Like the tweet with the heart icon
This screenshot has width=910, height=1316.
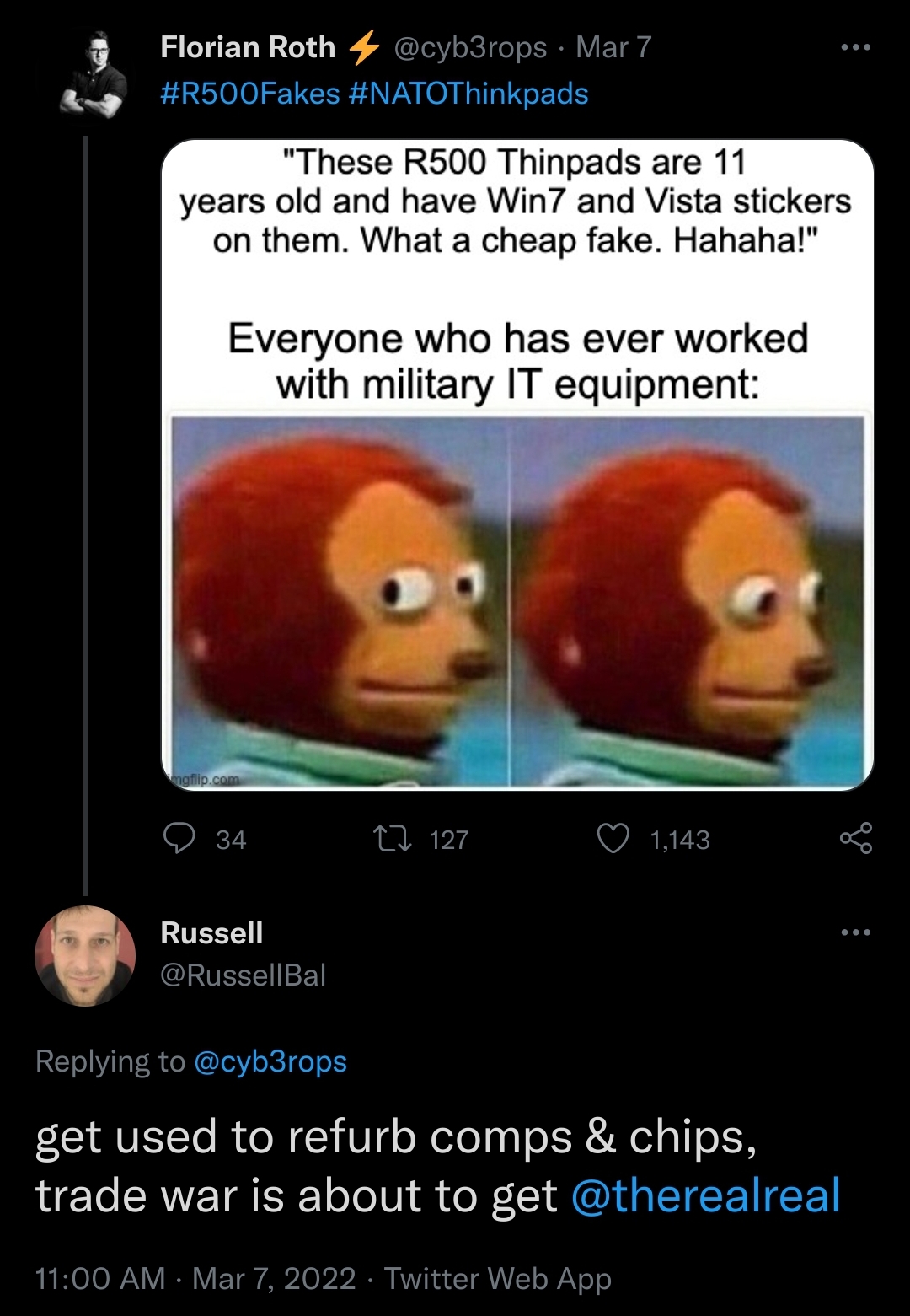613,839
